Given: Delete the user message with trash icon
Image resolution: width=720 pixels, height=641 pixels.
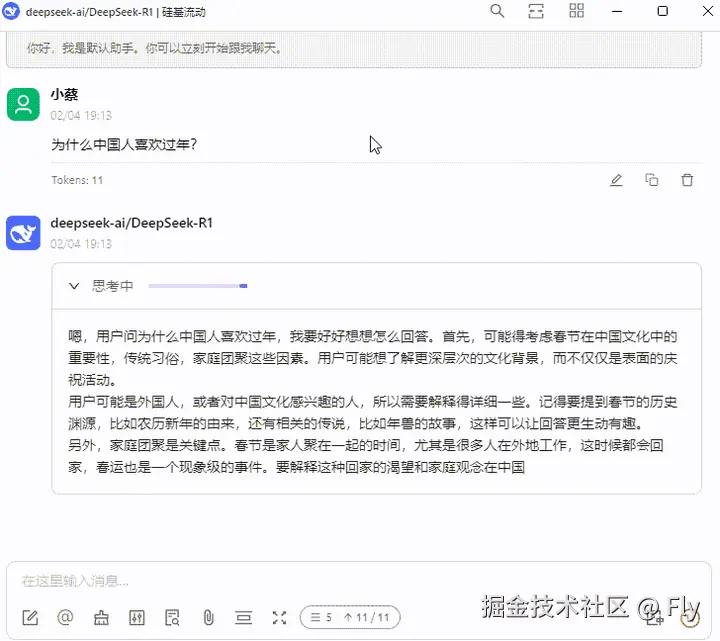Looking at the screenshot, I should tap(687, 180).
